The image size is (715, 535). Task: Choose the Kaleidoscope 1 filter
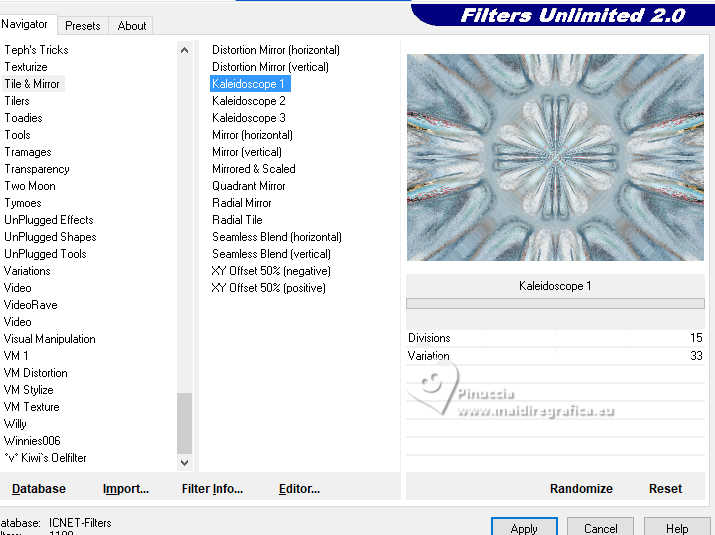tap(250, 84)
